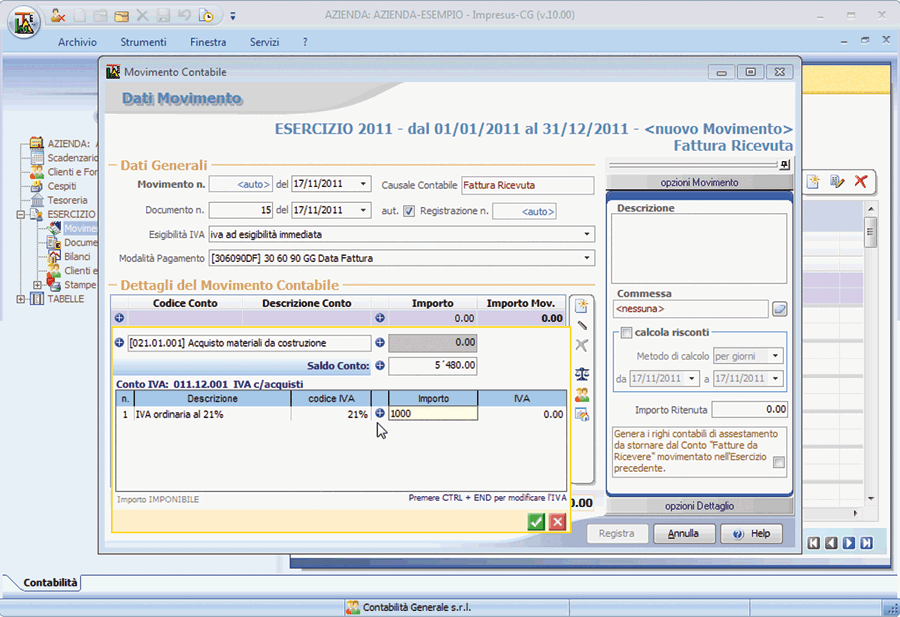Viewport: 900px width, 617px height.
Task: Go to first record navigation arrow
Action: 814,543
